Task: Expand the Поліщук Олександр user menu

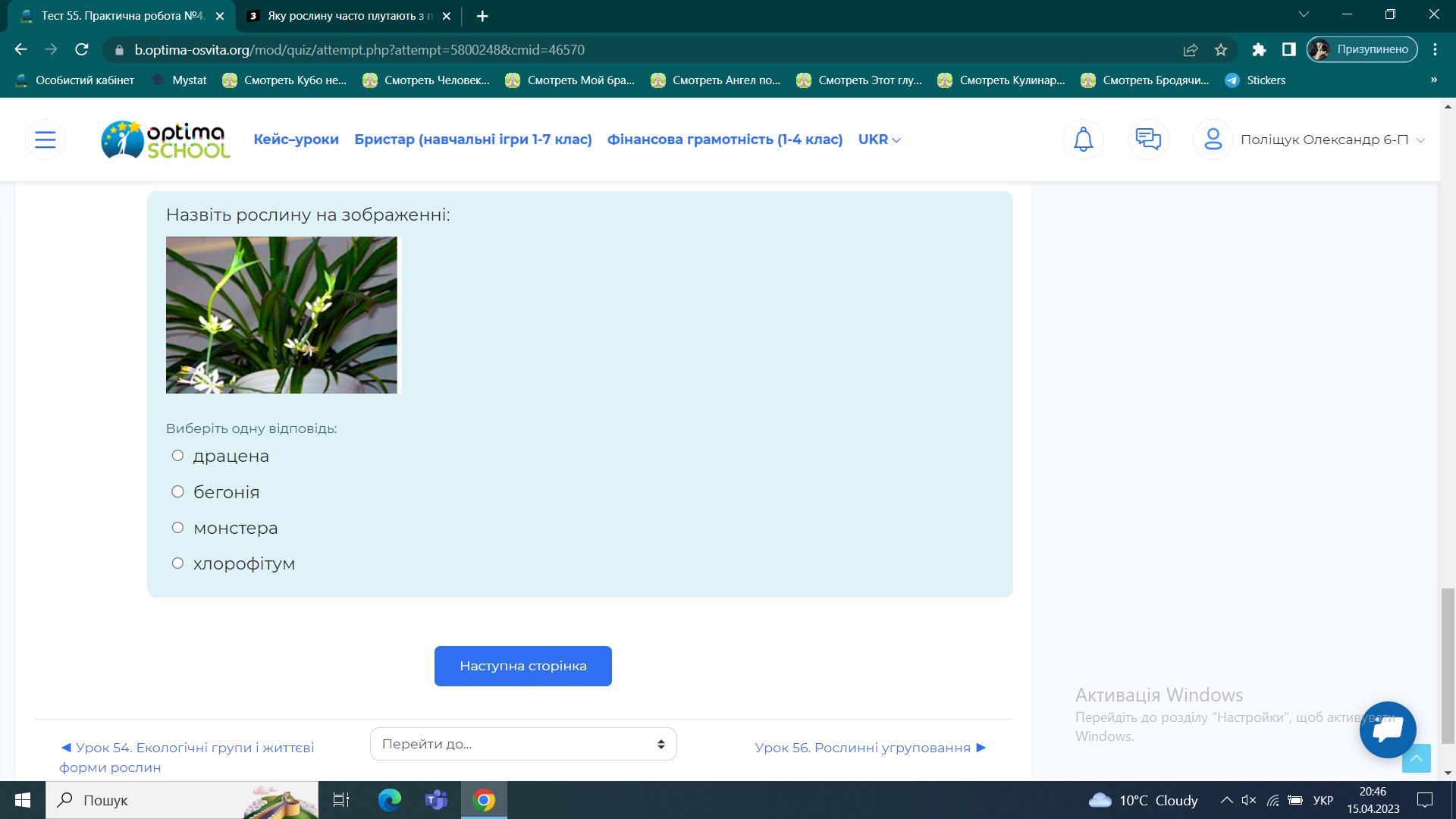Action: pos(1332,140)
